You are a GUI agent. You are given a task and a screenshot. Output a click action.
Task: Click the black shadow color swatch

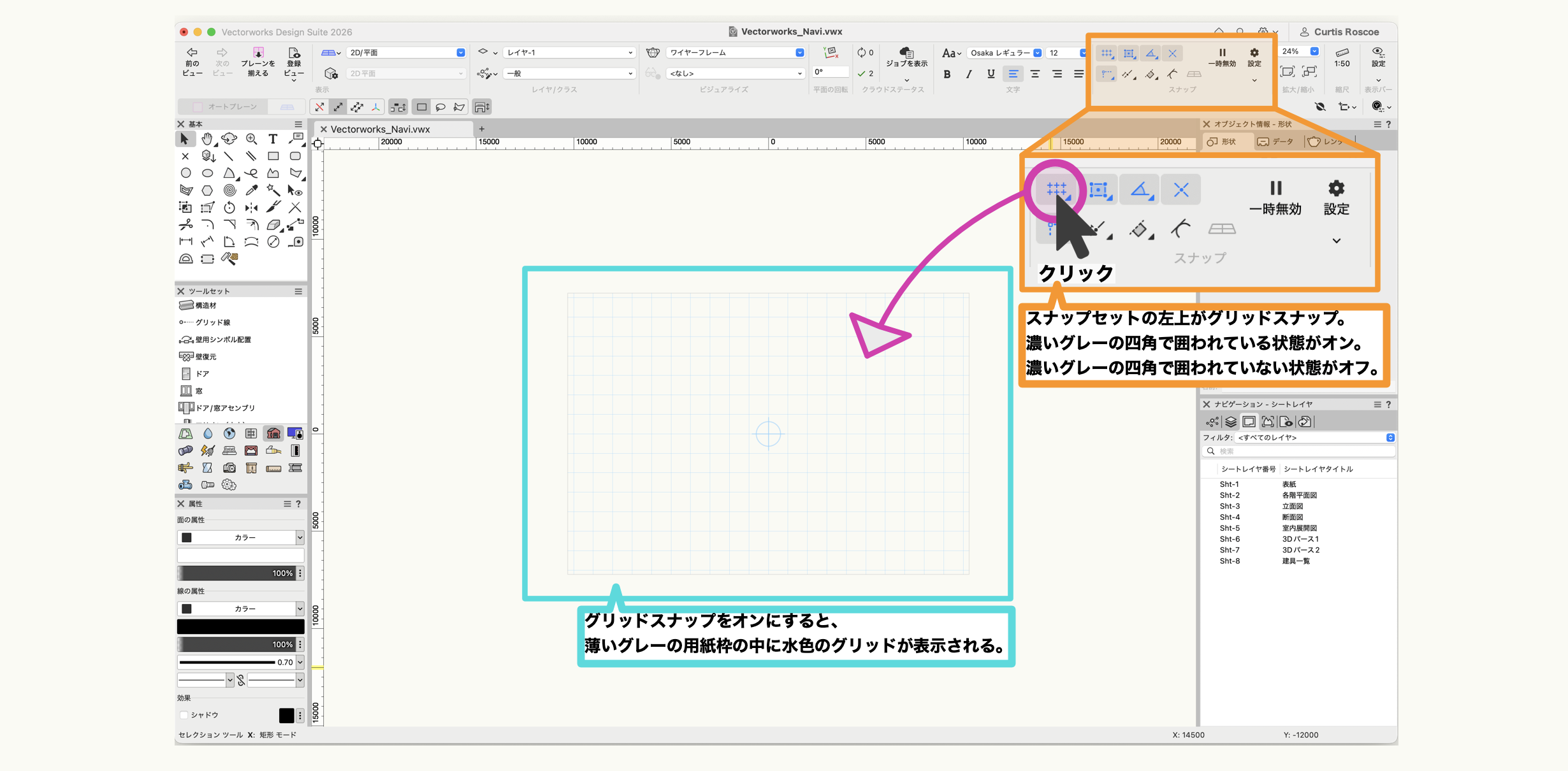[x=286, y=716]
